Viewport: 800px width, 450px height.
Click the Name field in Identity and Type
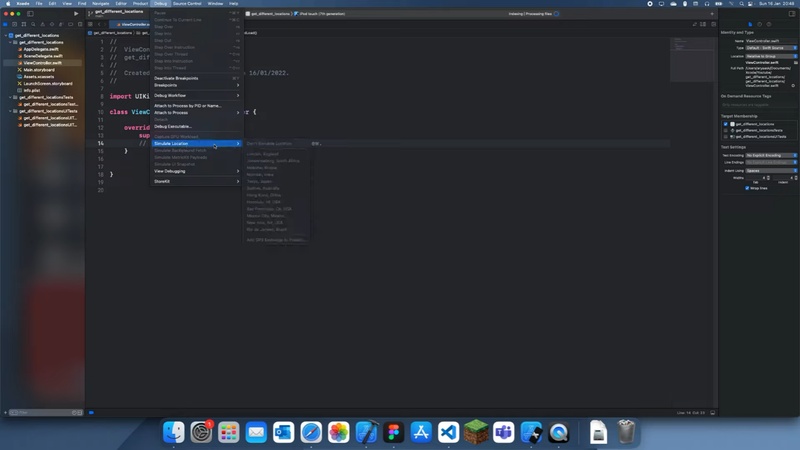(x=771, y=41)
